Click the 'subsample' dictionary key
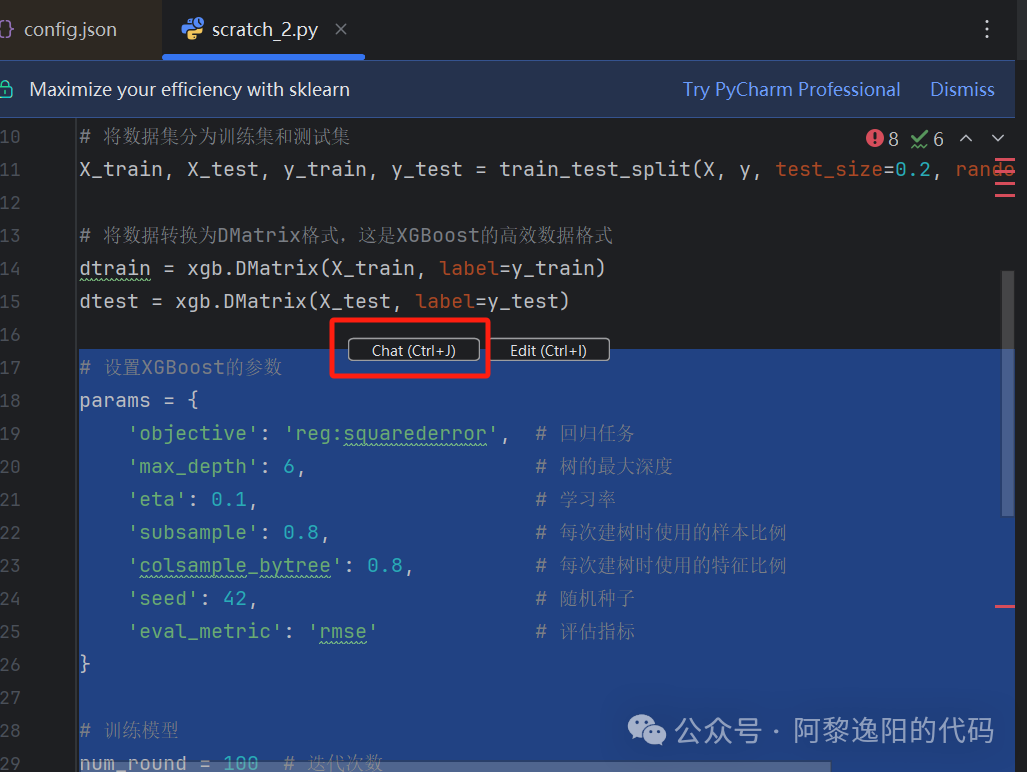Image resolution: width=1027 pixels, height=772 pixels. tap(193, 532)
